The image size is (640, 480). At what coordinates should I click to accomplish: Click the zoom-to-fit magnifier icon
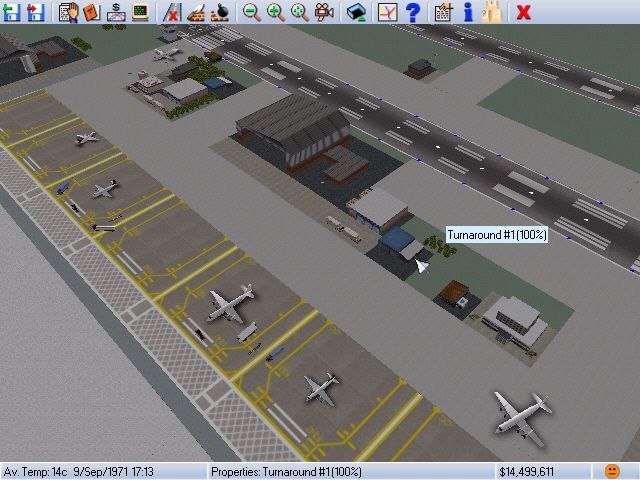(x=300, y=12)
